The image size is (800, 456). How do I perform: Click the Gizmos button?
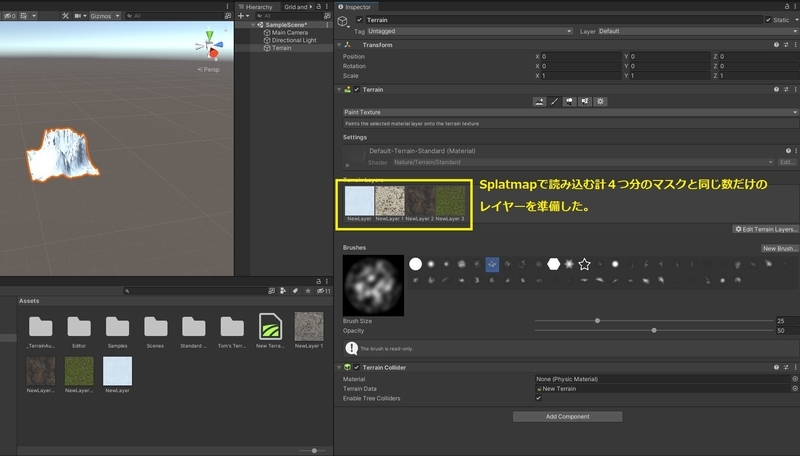pyautogui.click(x=101, y=16)
